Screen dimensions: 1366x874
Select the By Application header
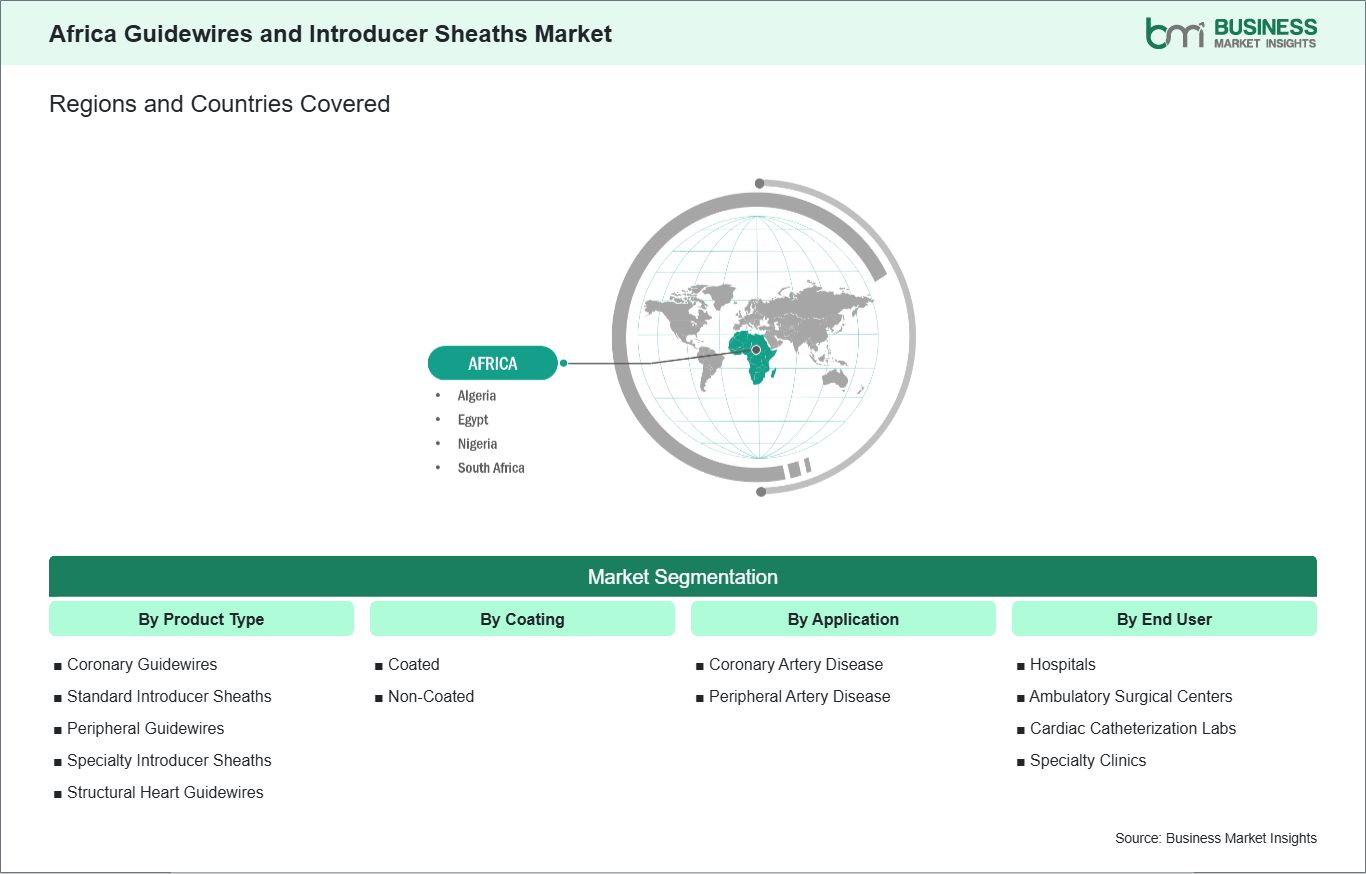coord(843,619)
